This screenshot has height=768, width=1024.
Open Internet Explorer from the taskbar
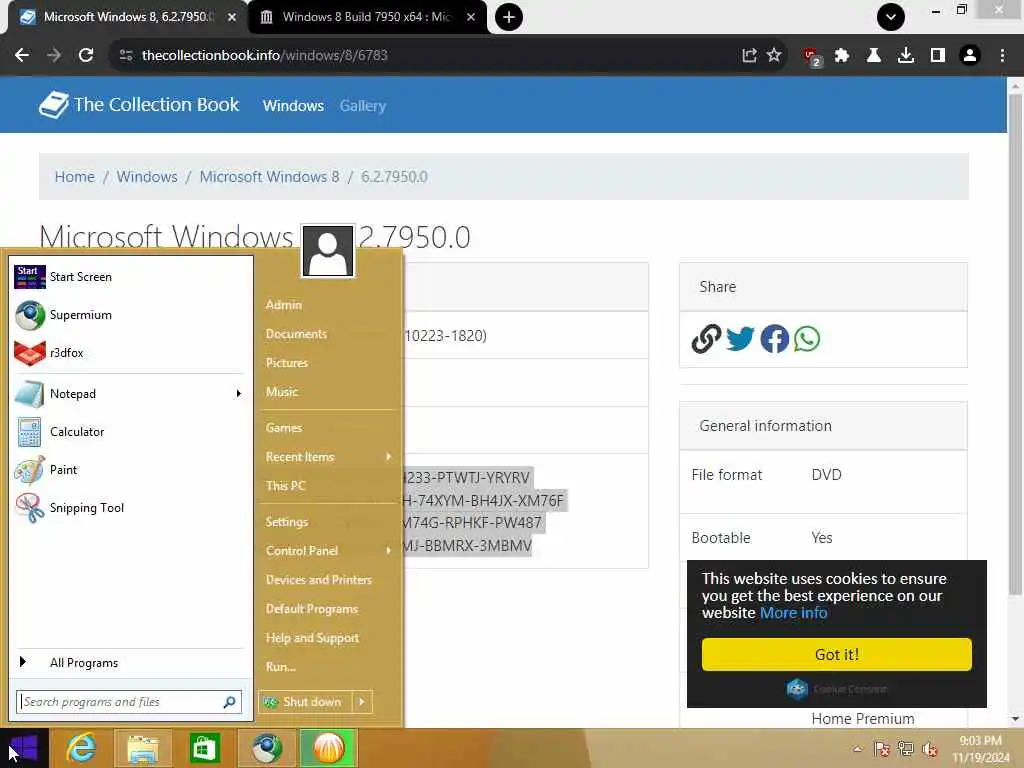coord(81,748)
